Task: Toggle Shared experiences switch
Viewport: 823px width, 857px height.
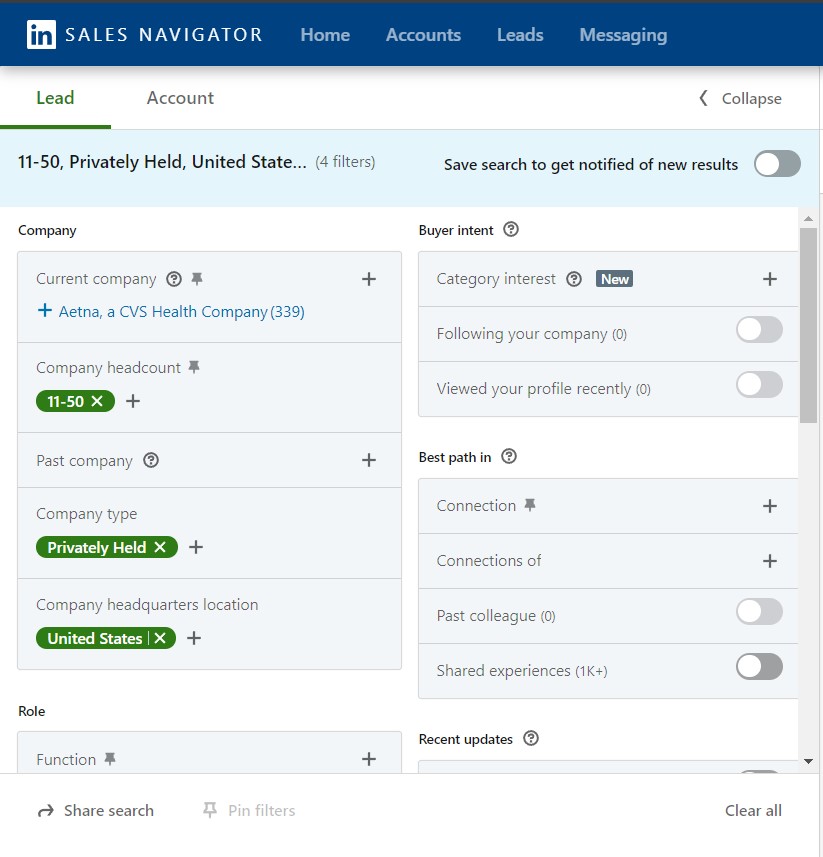Action: point(759,667)
